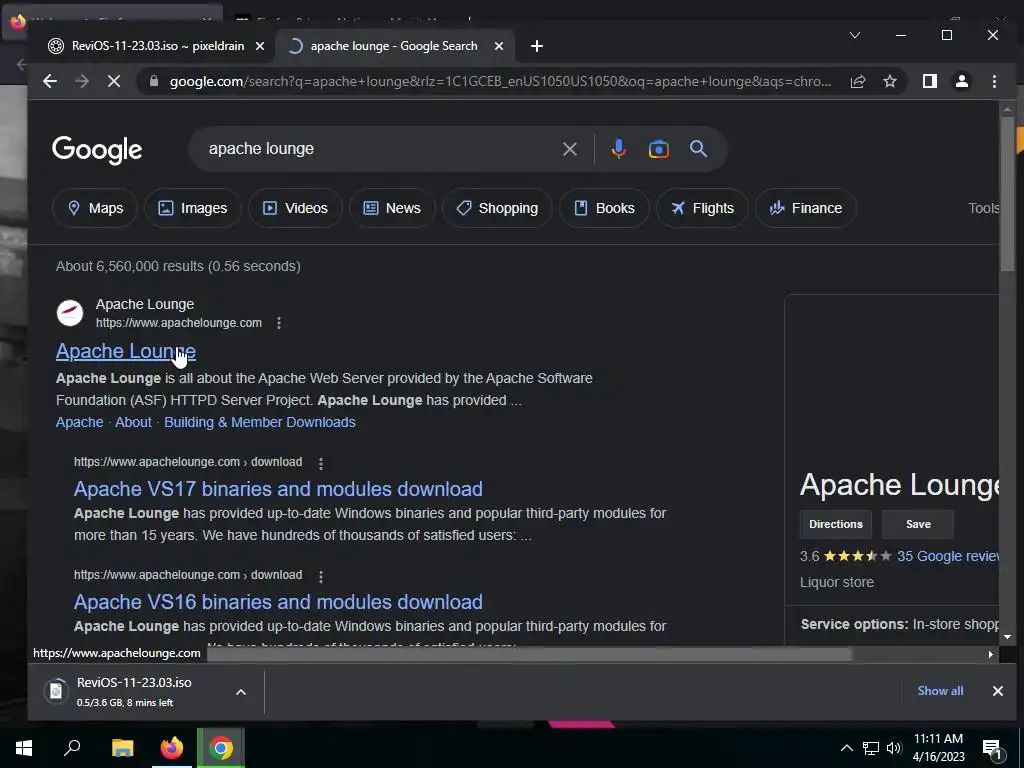Click the URL in the address bar
The height and width of the screenshot is (768, 1024).
click(500, 82)
